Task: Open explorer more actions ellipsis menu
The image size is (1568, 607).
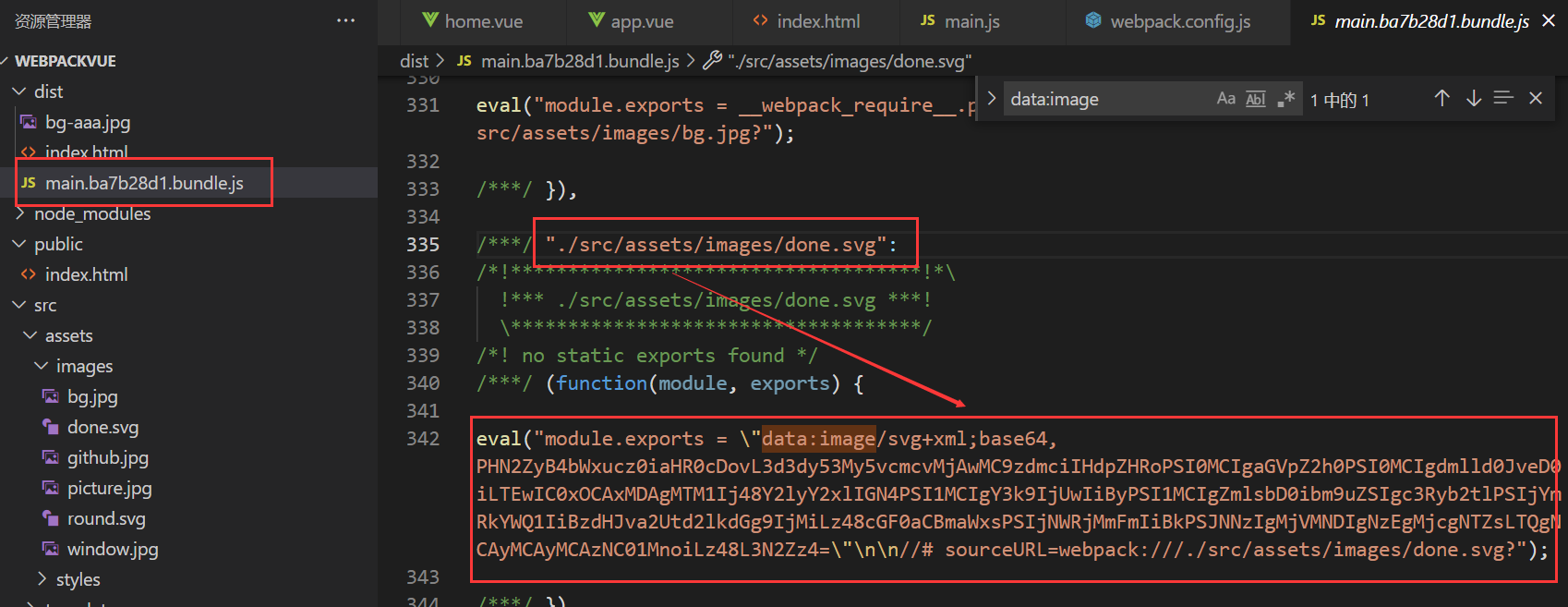Action: [345, 20]
